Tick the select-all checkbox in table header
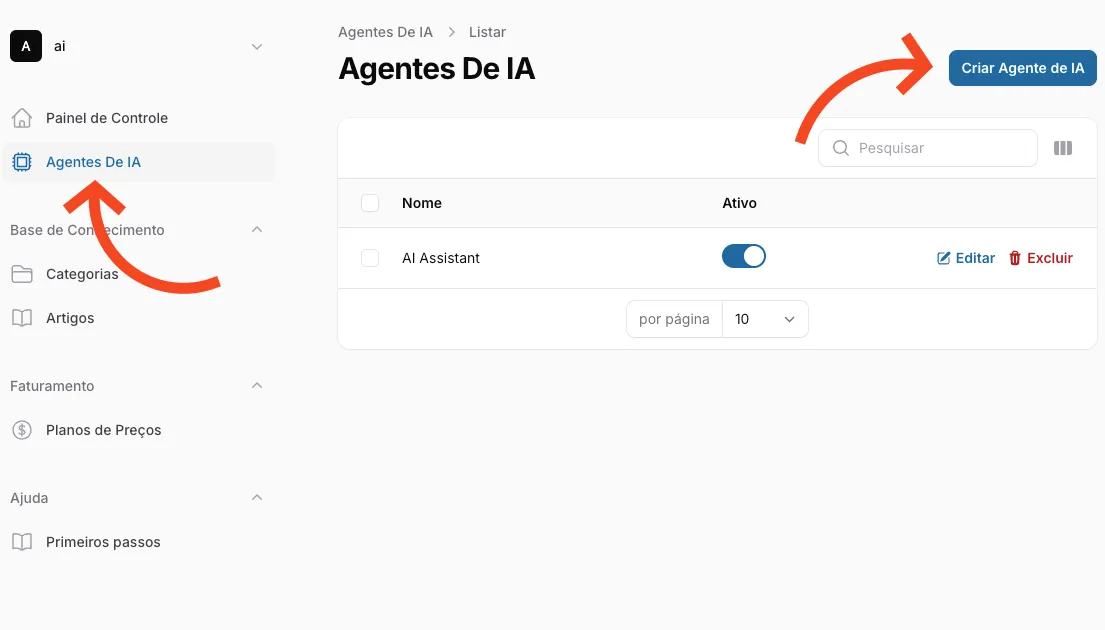This screenshot has height=630, width=1105. (370, 203)
